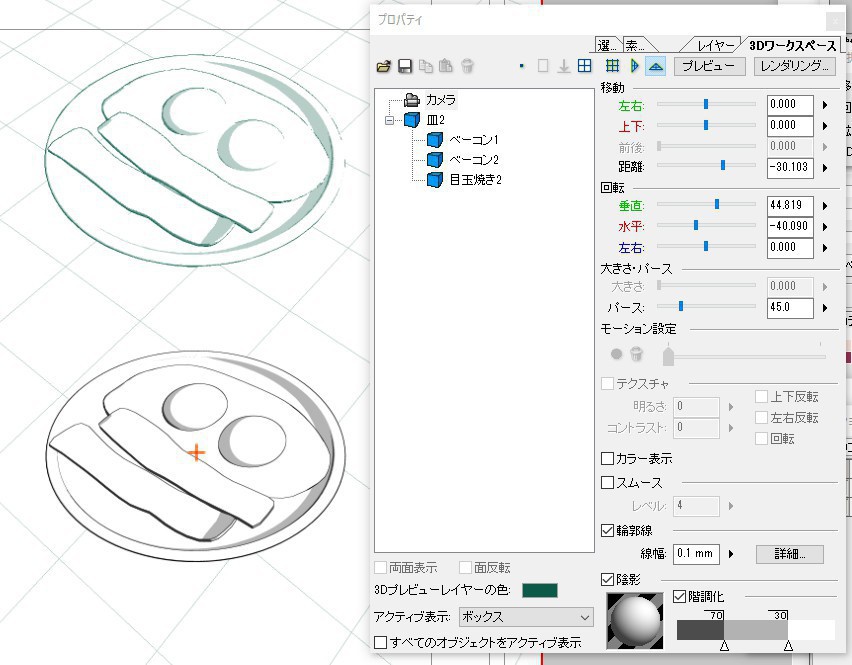
Task: Open the アクティブ表示 ボックス dropdown
Action: click(526, 617)
